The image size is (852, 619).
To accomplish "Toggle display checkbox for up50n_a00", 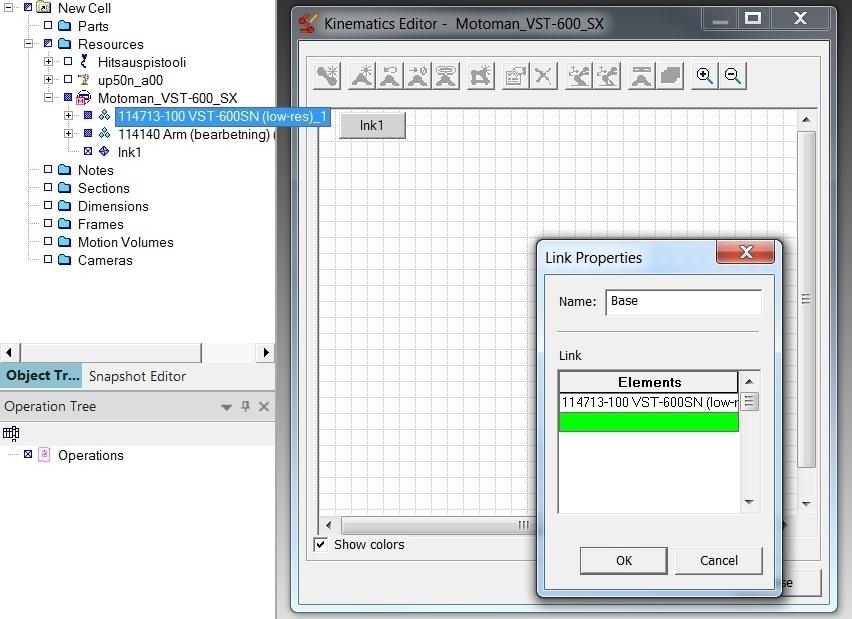I will tap(68, 79).
